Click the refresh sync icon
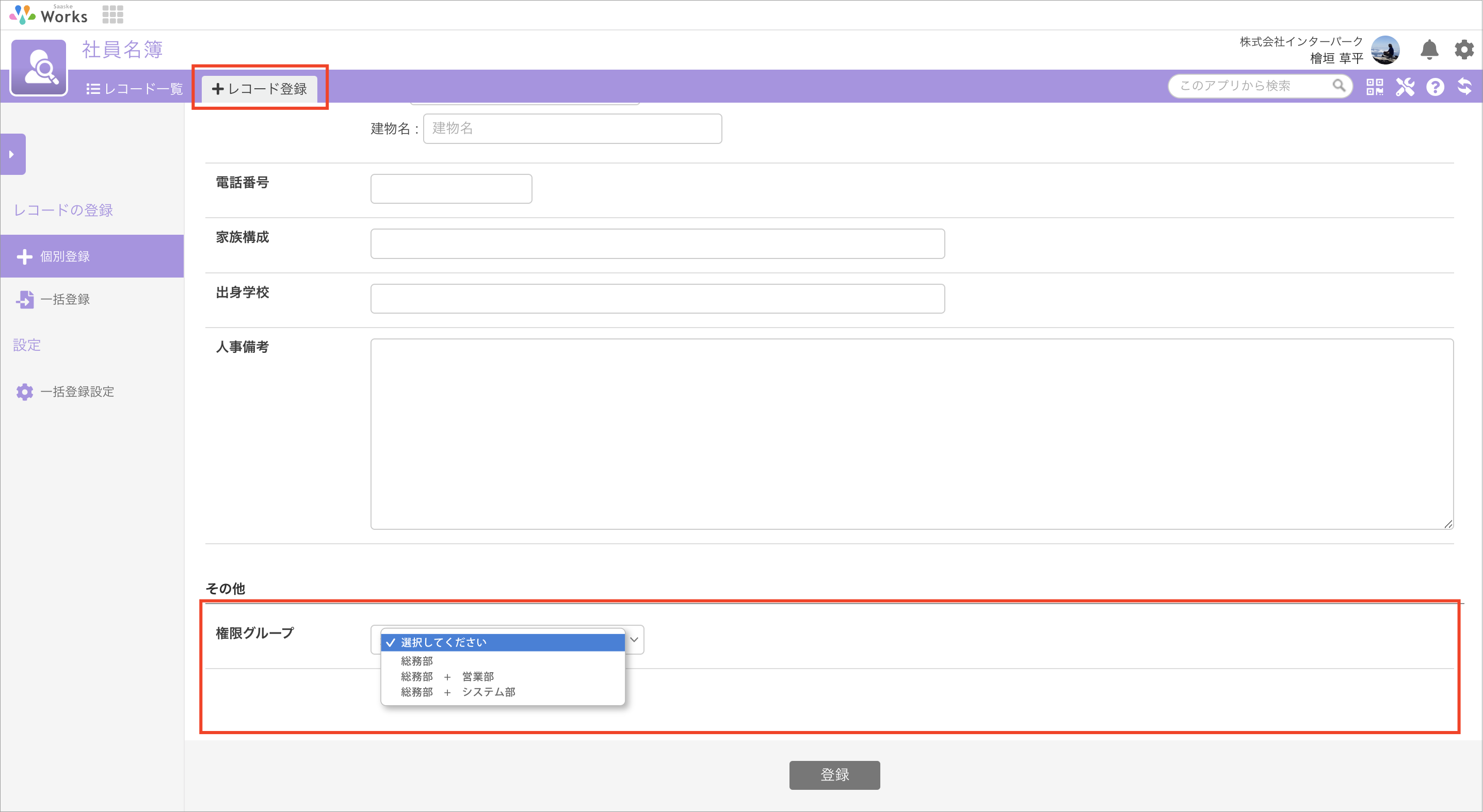This screenshot has height=812, width=1483. pyautogui.click(x=1464, y=86)
